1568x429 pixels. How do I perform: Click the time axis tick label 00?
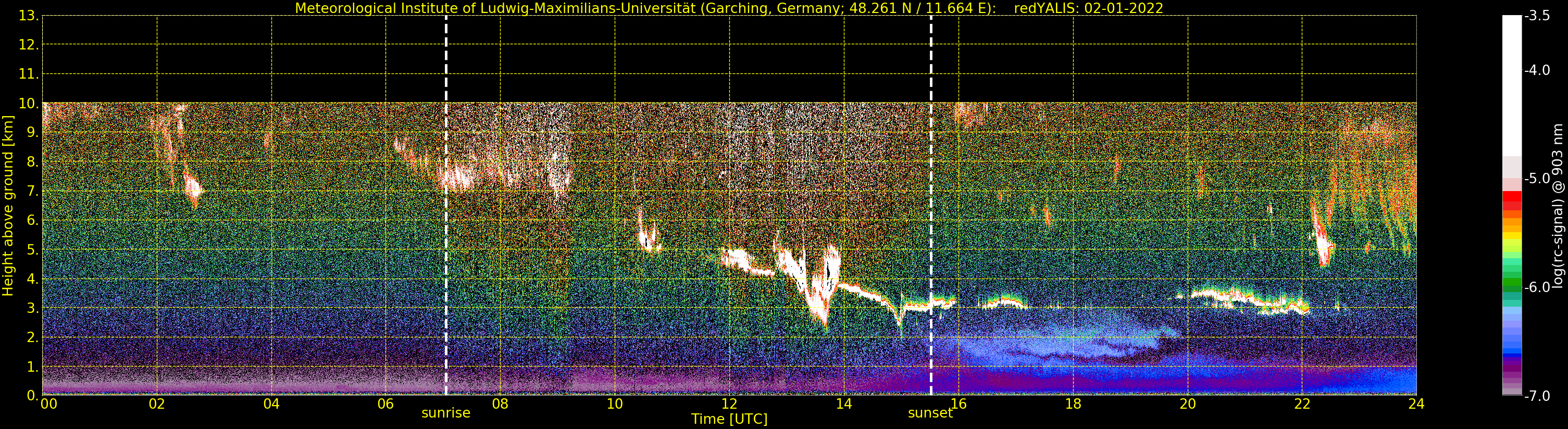(48, 404)
